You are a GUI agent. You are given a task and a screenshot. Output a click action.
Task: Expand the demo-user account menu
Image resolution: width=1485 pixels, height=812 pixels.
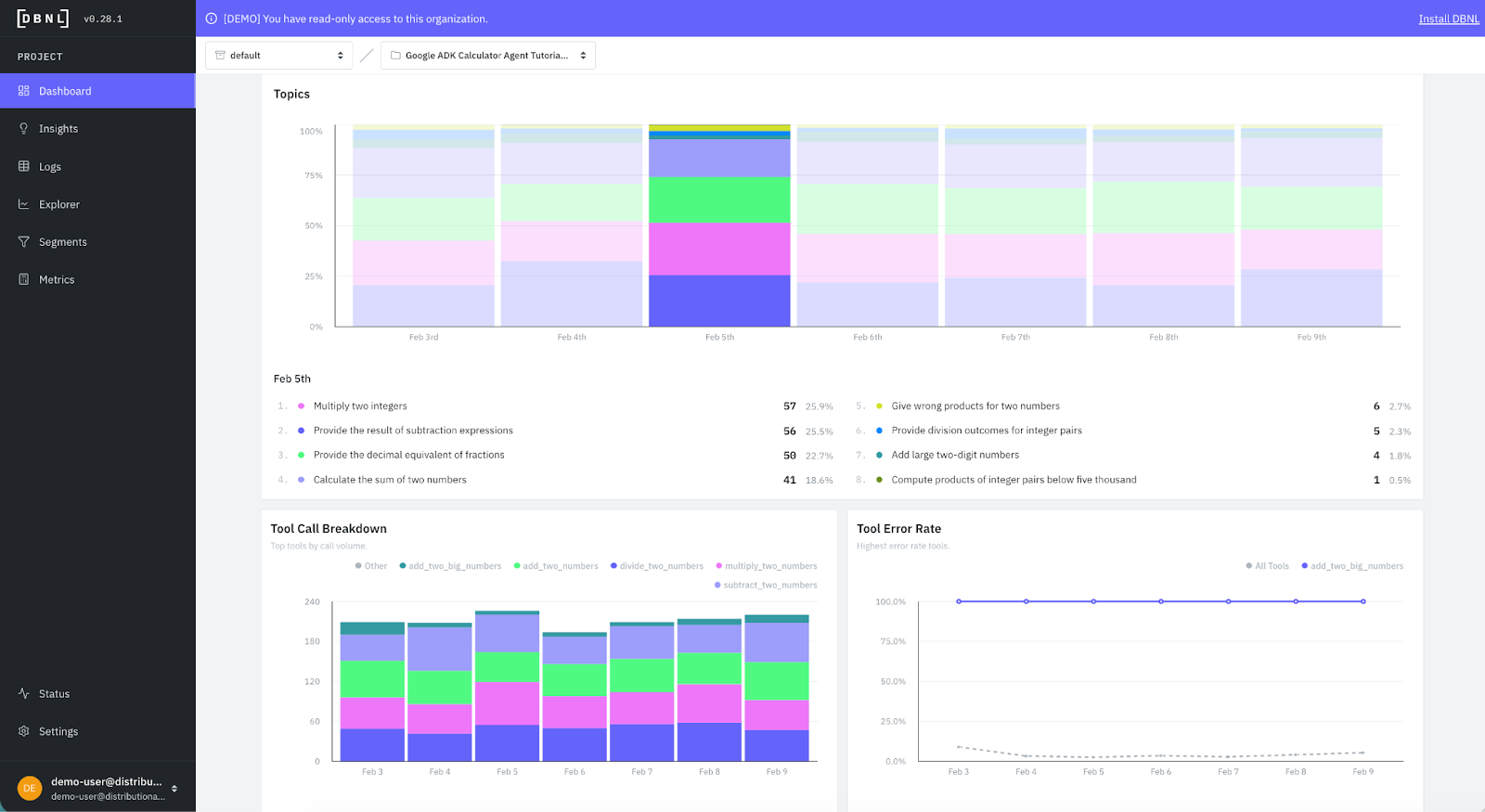pos(97,788)
